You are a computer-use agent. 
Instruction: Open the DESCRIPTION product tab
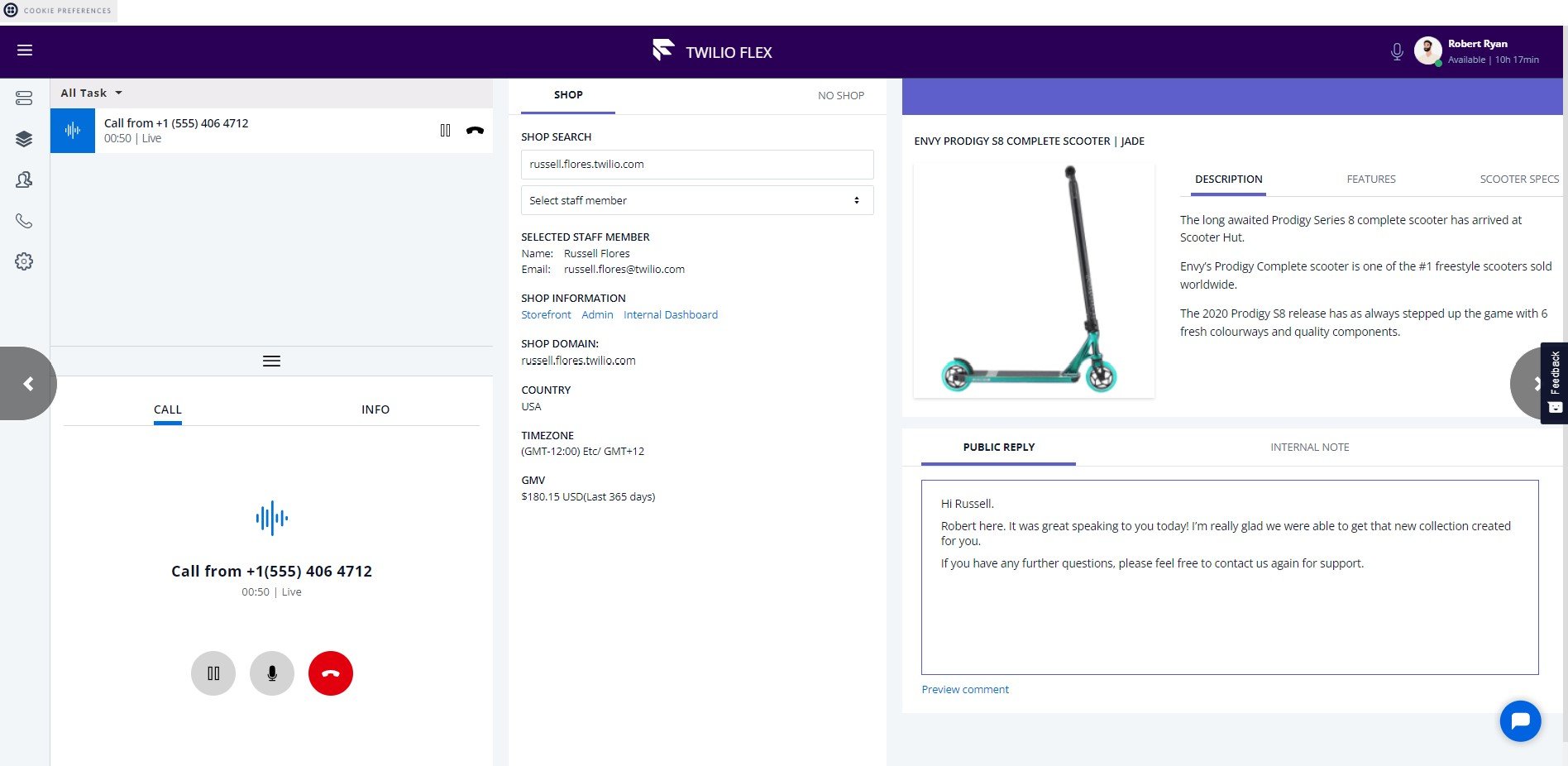point(1228,180)
